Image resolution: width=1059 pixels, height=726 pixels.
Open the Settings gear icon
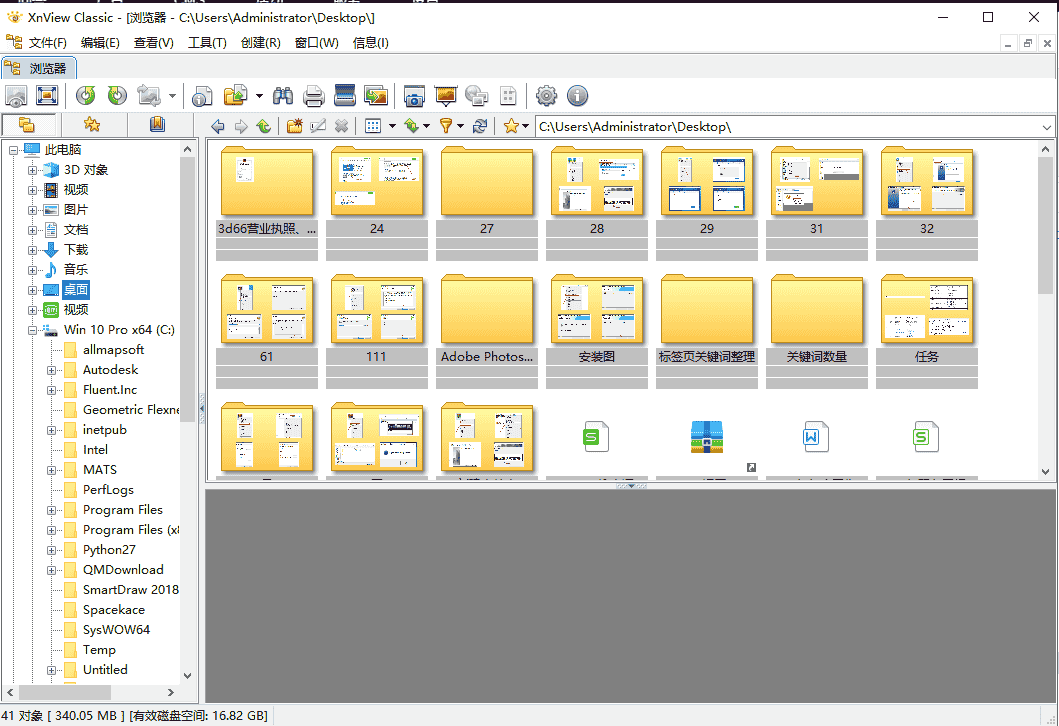pos(546,96)
